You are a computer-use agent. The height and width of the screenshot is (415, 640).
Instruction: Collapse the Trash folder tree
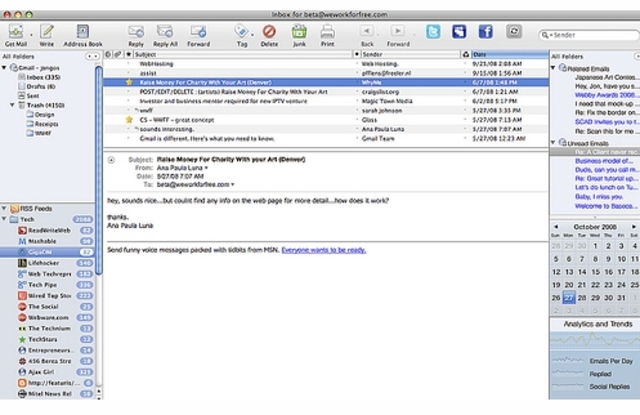click(x=12, y=105)
